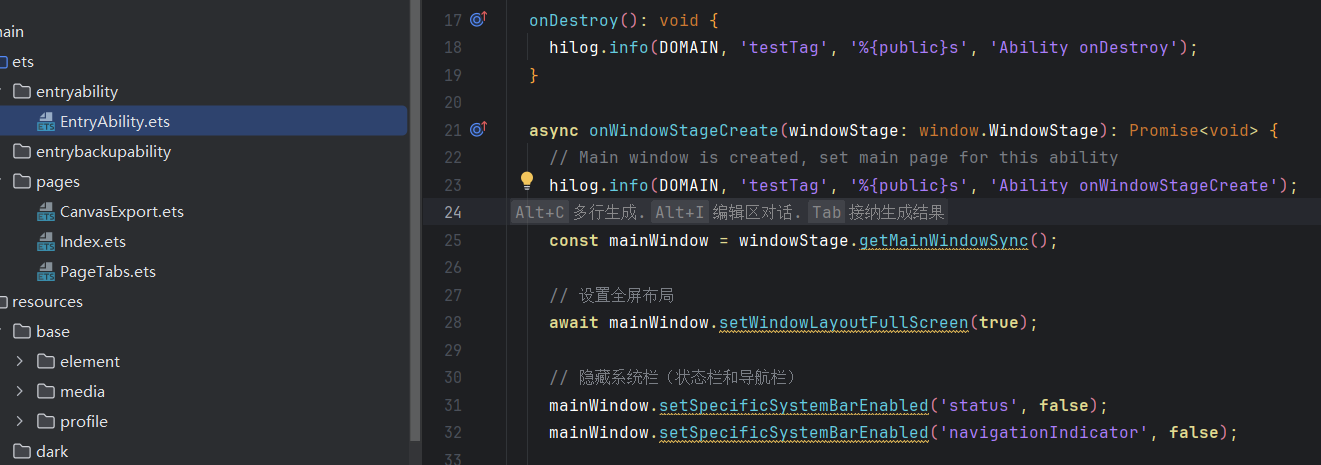Screen dimensions: 1321x465
Task: Expand the media folder chevron
Action: [x=20, y=392]
